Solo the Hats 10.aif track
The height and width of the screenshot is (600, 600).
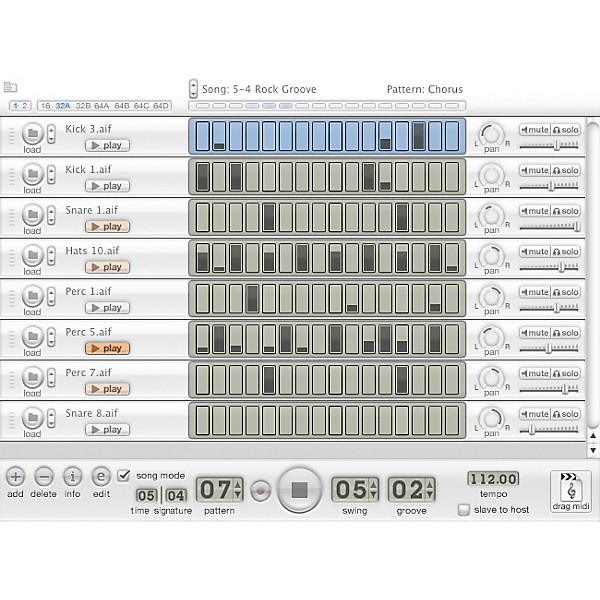tap(566, 252)
